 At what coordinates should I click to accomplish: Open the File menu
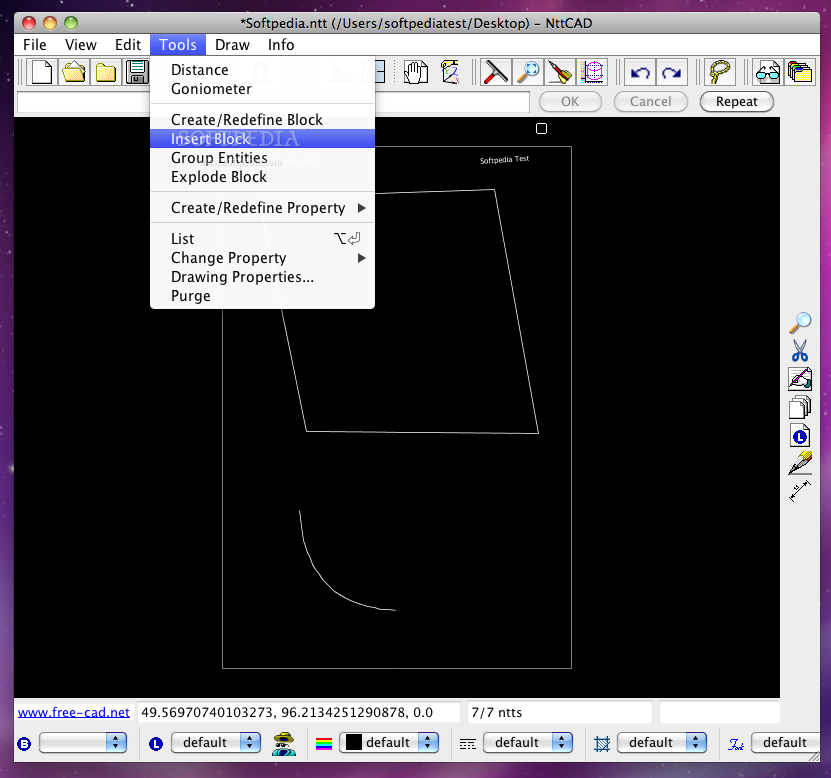point(35,45)
